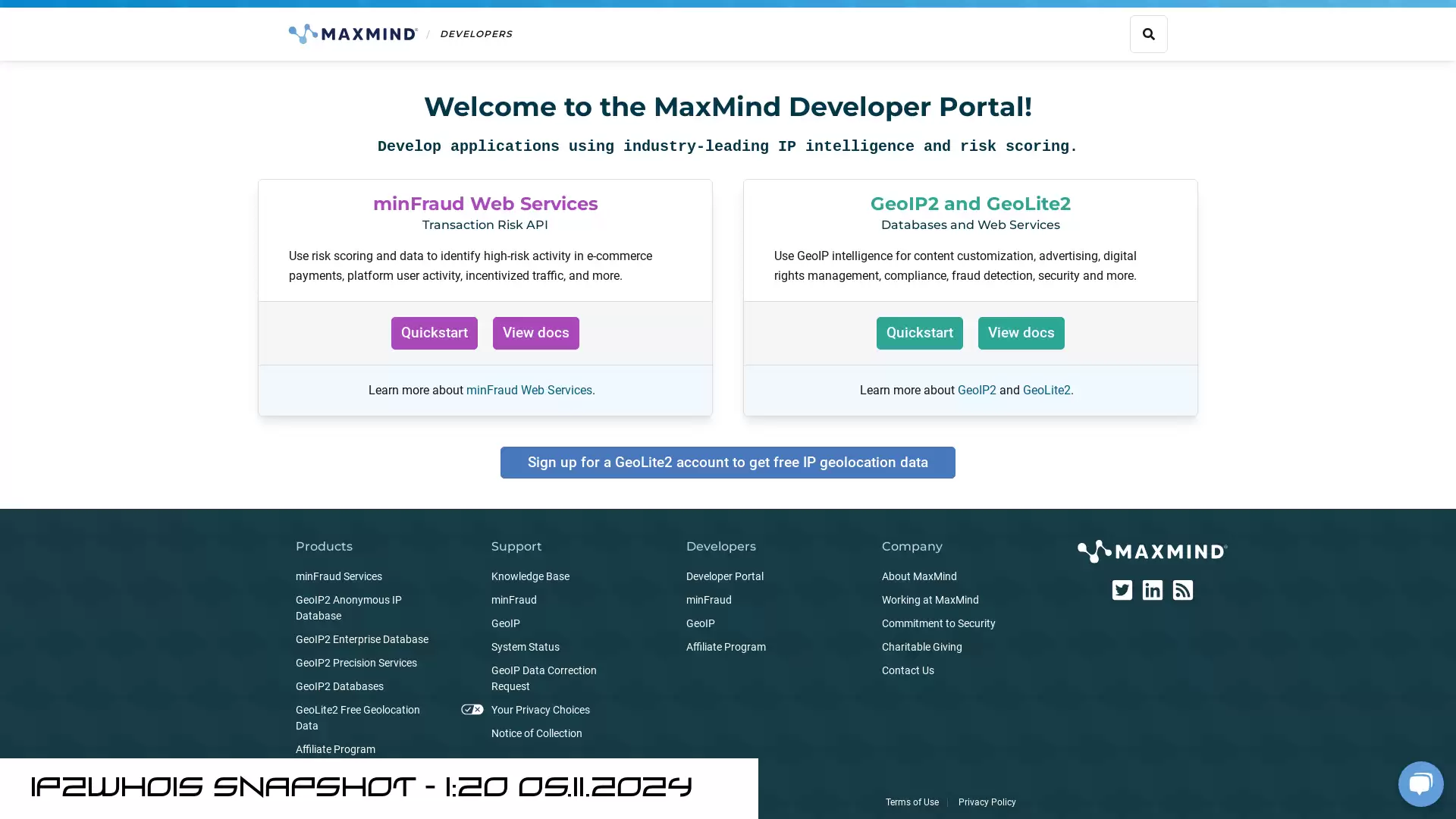Open the chat widget bubble
This screenshot has width=1456, height=819.
click(1420, 783)
